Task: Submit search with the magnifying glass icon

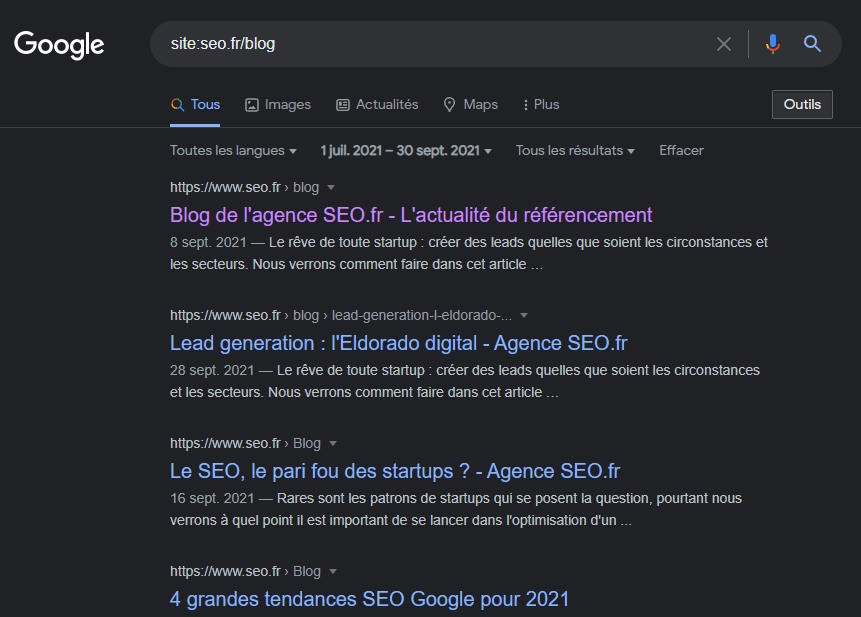Action: coord(812,44)
